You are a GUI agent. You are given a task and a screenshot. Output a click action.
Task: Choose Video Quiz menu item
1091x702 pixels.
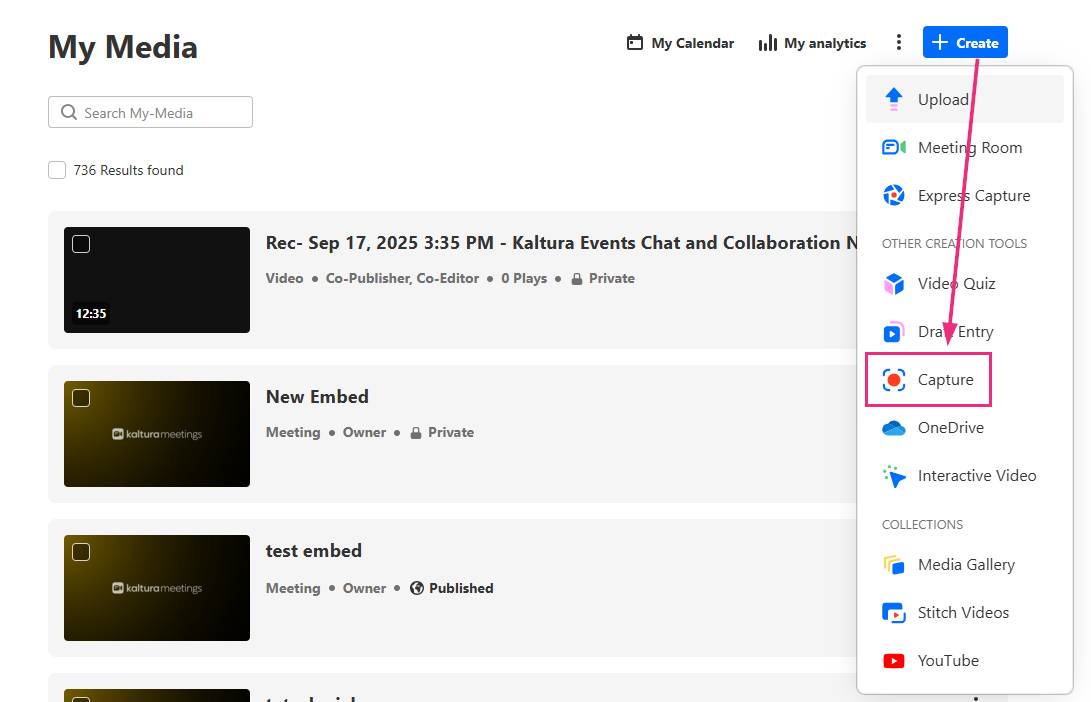click(964, 284)
